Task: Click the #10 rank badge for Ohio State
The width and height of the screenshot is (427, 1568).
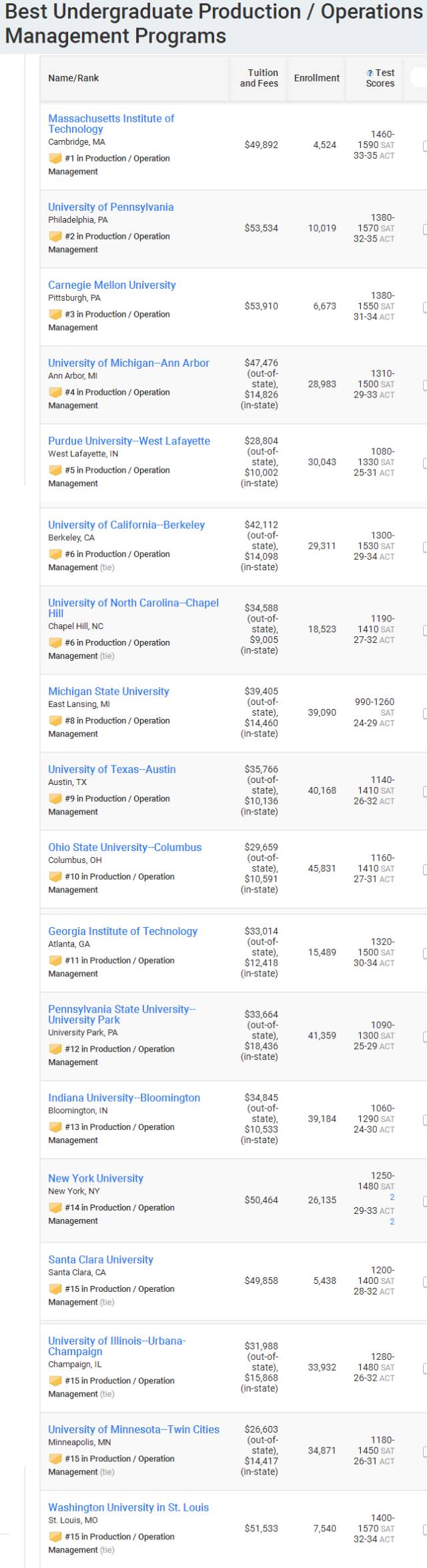Action: point(55,876)
